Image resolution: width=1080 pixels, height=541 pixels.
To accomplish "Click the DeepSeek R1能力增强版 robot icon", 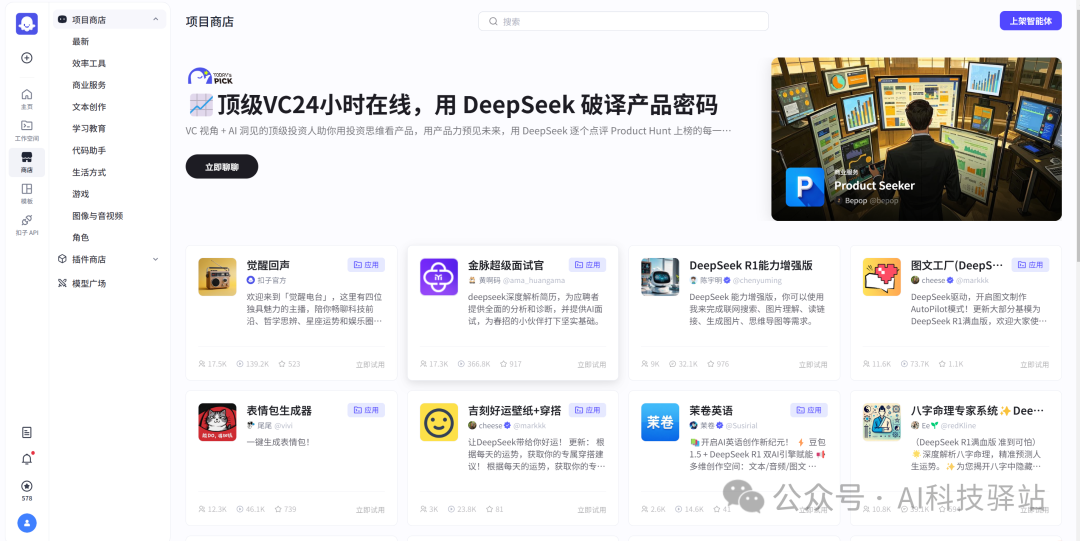I will (660, 277).
